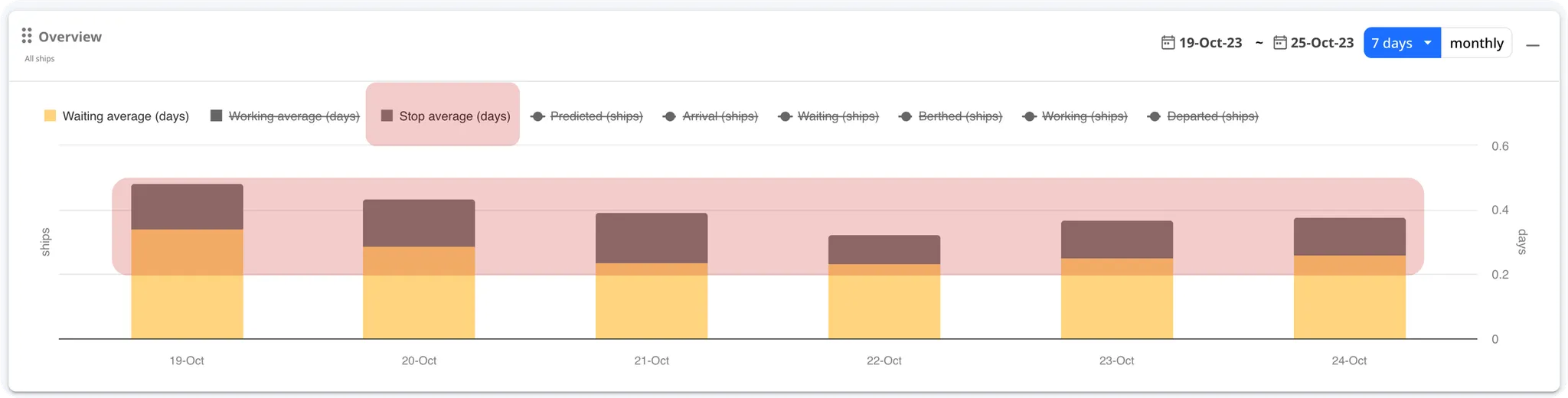Select the 7 days view
The width and height of the screenshot is (1568, 398).
[x=1391, y=44]
